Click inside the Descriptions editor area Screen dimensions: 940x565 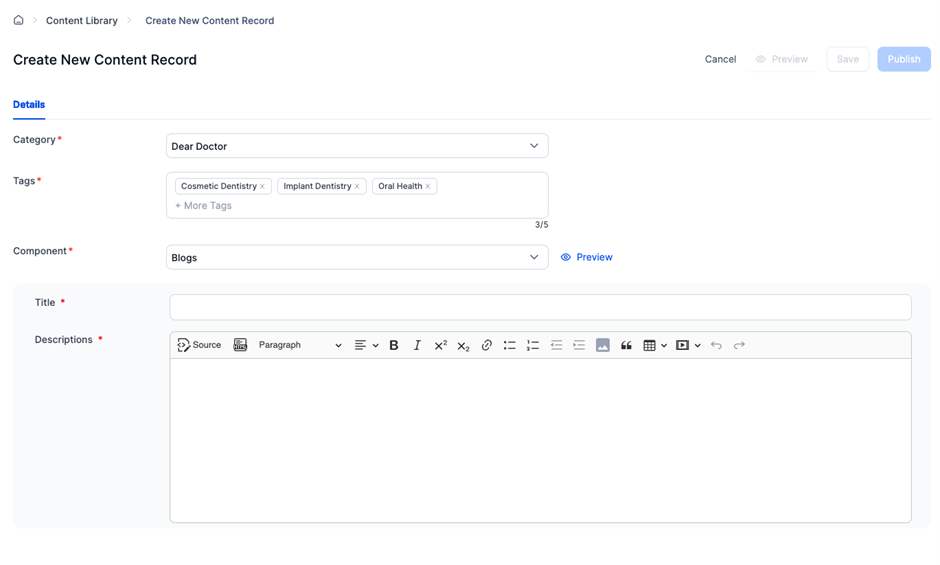[x=540, y=440]
